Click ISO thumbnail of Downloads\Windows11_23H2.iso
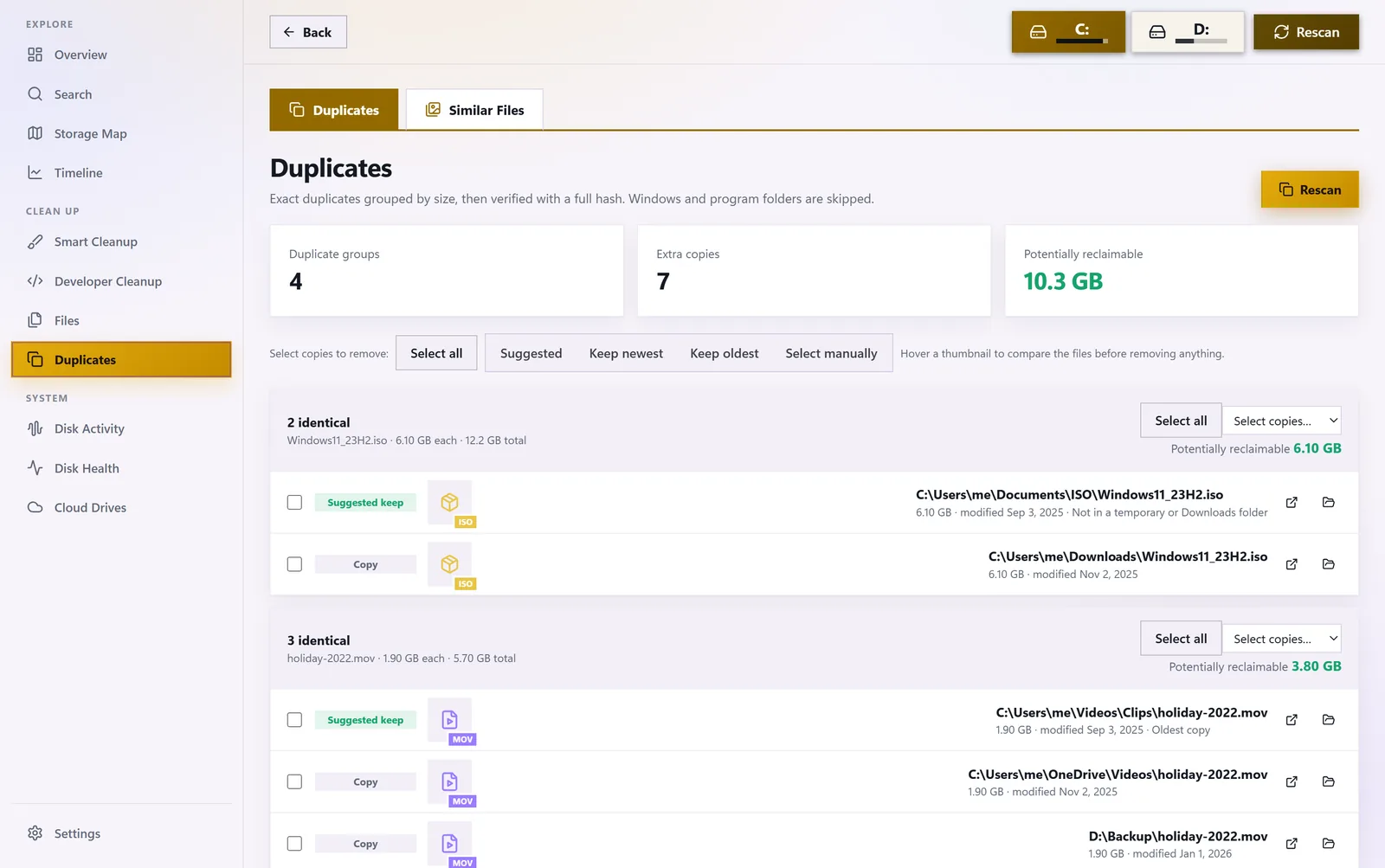 pos(450,564)
